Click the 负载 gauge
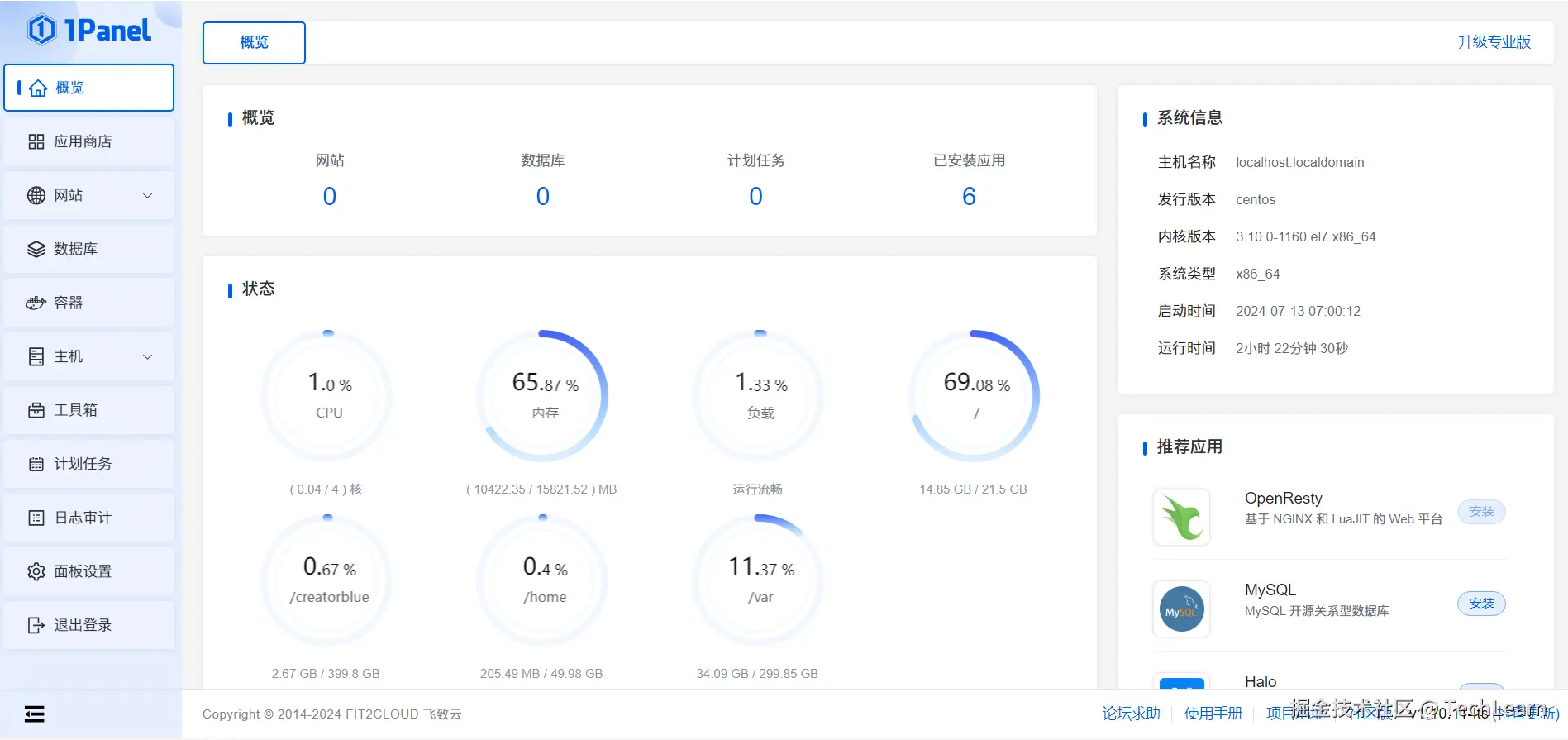The image size is (1568, 740). [x=760, y=396]
